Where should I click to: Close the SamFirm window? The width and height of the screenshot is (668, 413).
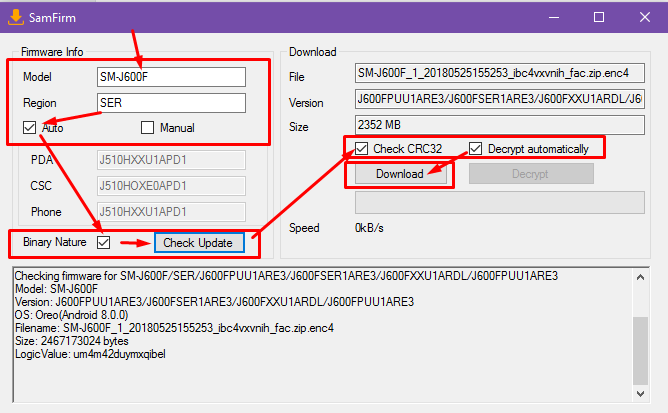[x=645, y=17]
